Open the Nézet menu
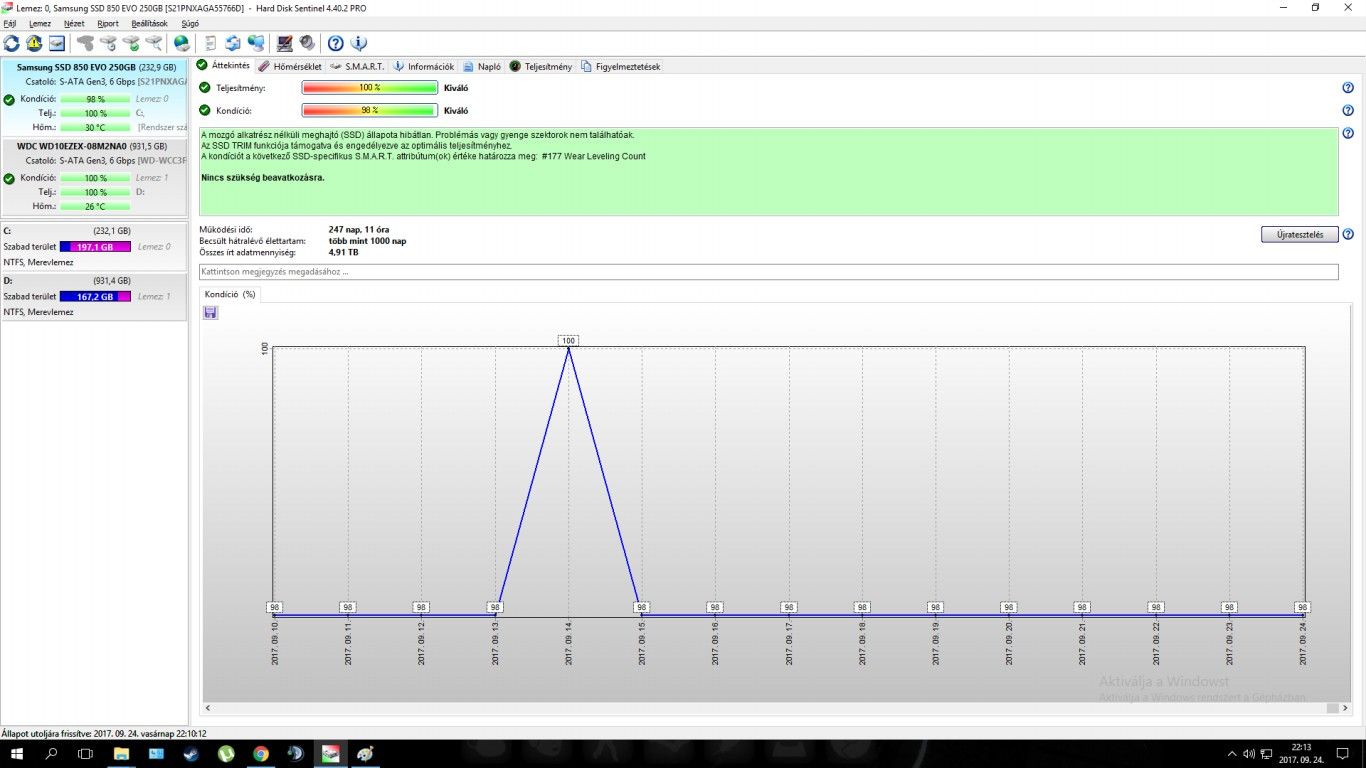Screen dimensions: 1366x768 (x=74, y=23)
